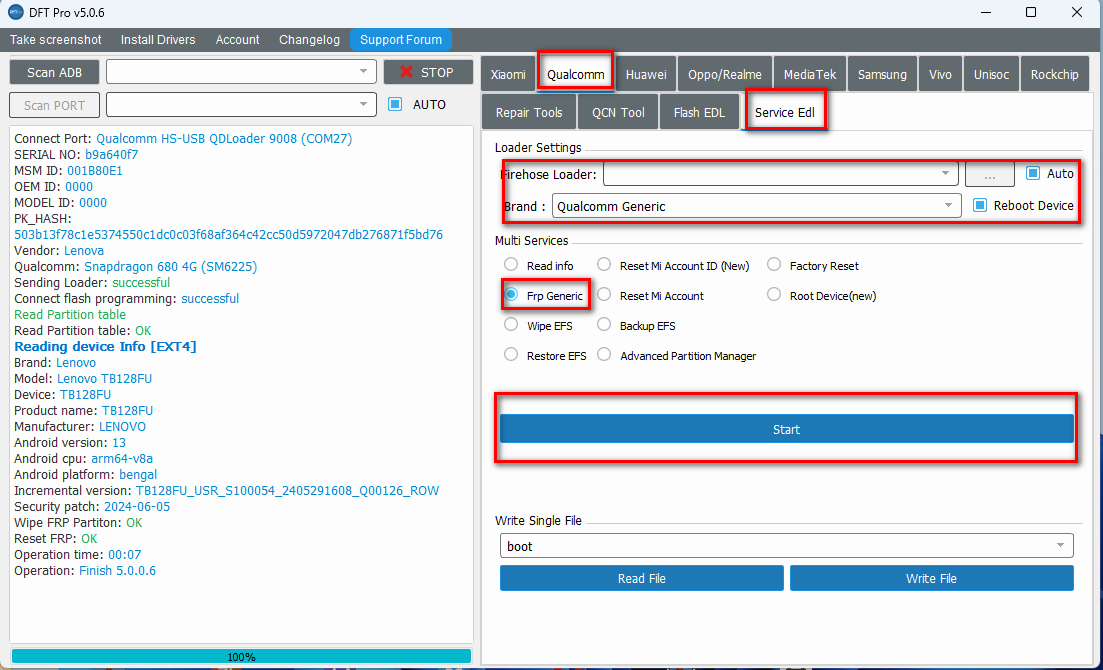Open the Support Forum link
This screenshot has width=1103, height=670.
pos(401,39)
